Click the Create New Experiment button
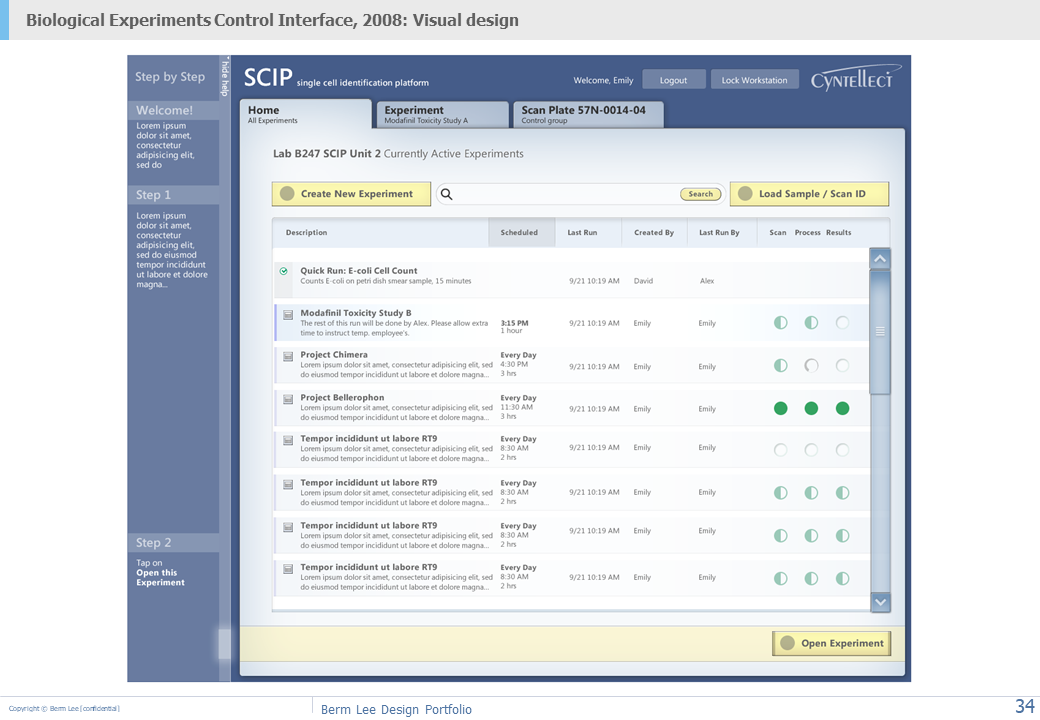Image resolution: width=1040 pixels, height=720 pixels. click(x=352, y=194)
